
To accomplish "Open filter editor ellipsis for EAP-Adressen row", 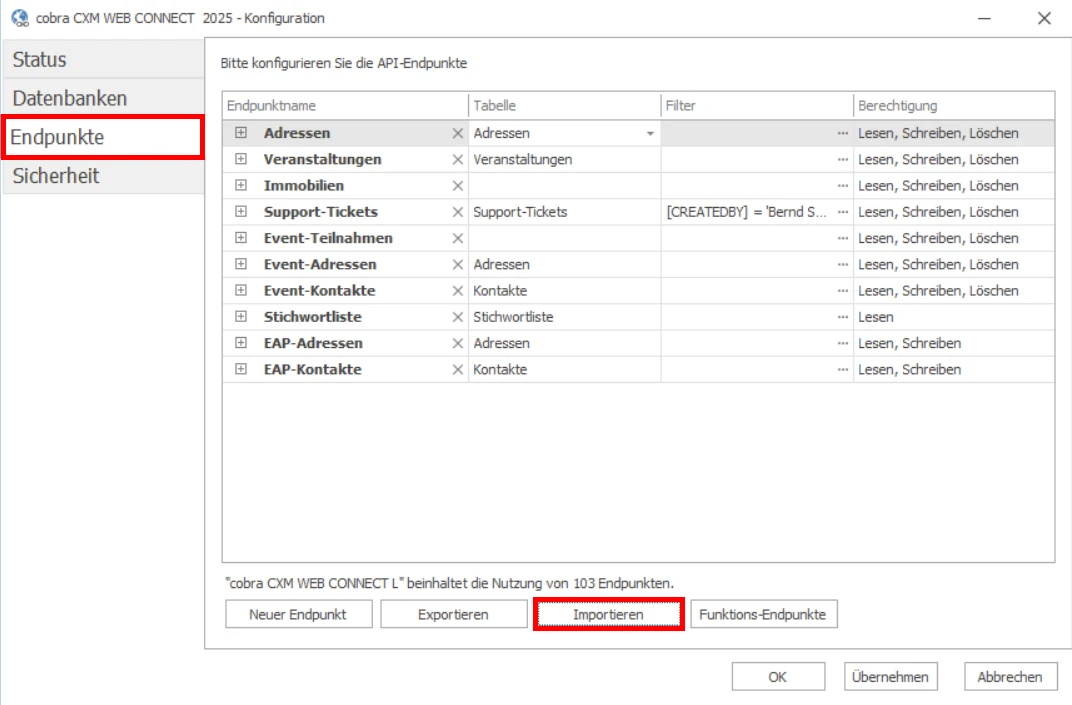I will [842, 343].
